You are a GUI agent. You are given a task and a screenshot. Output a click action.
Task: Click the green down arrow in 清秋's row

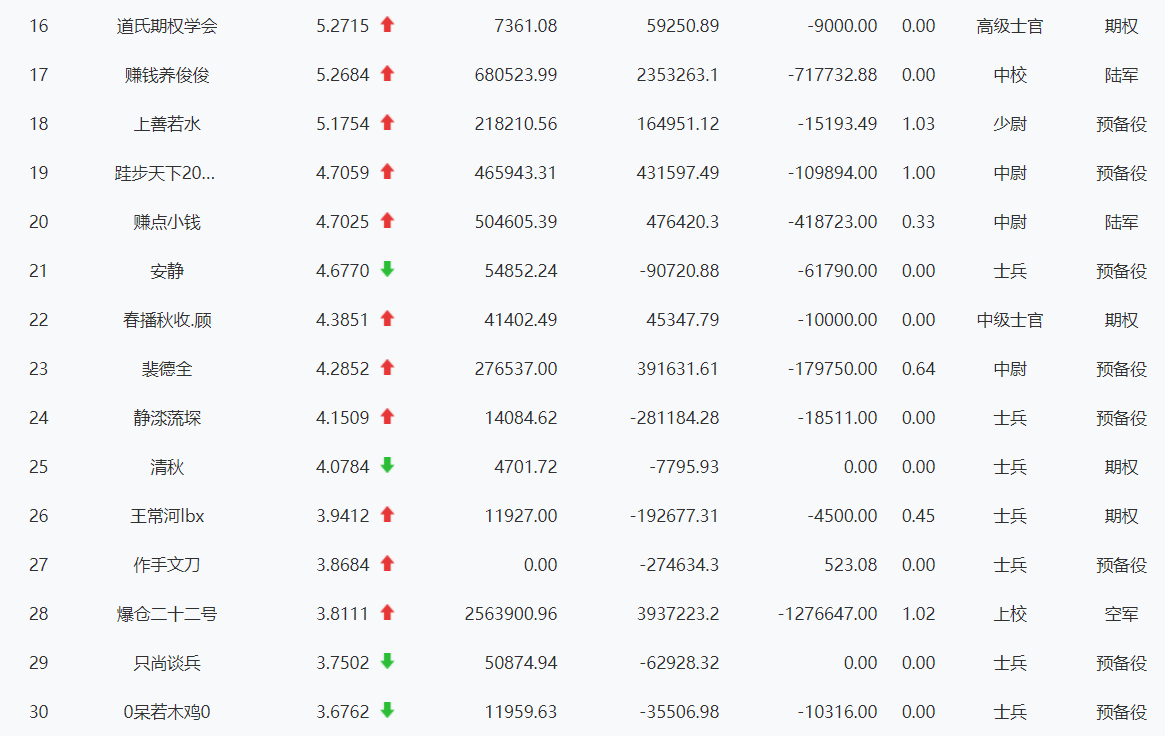[387, 466]
